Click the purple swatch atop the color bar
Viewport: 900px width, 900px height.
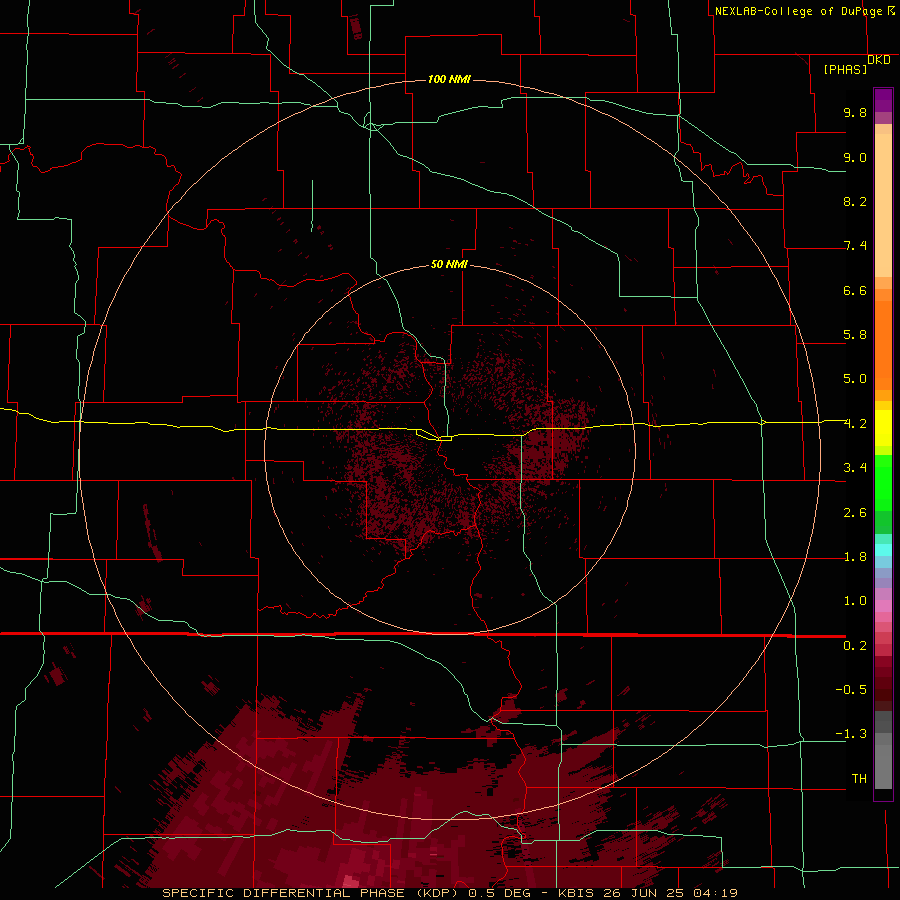pos(883,100)
